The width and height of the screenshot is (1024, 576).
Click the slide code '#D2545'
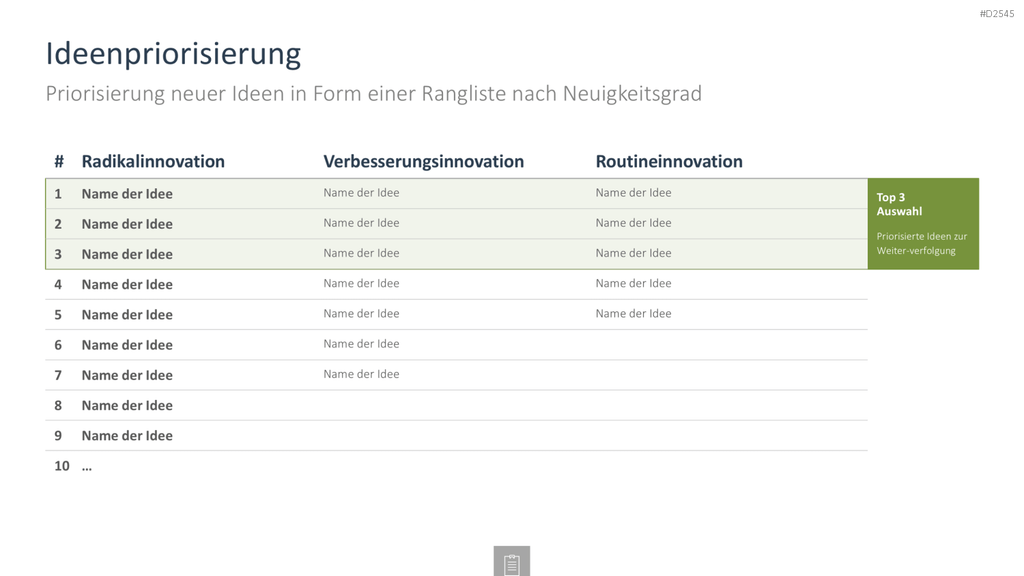click(997, 14)
